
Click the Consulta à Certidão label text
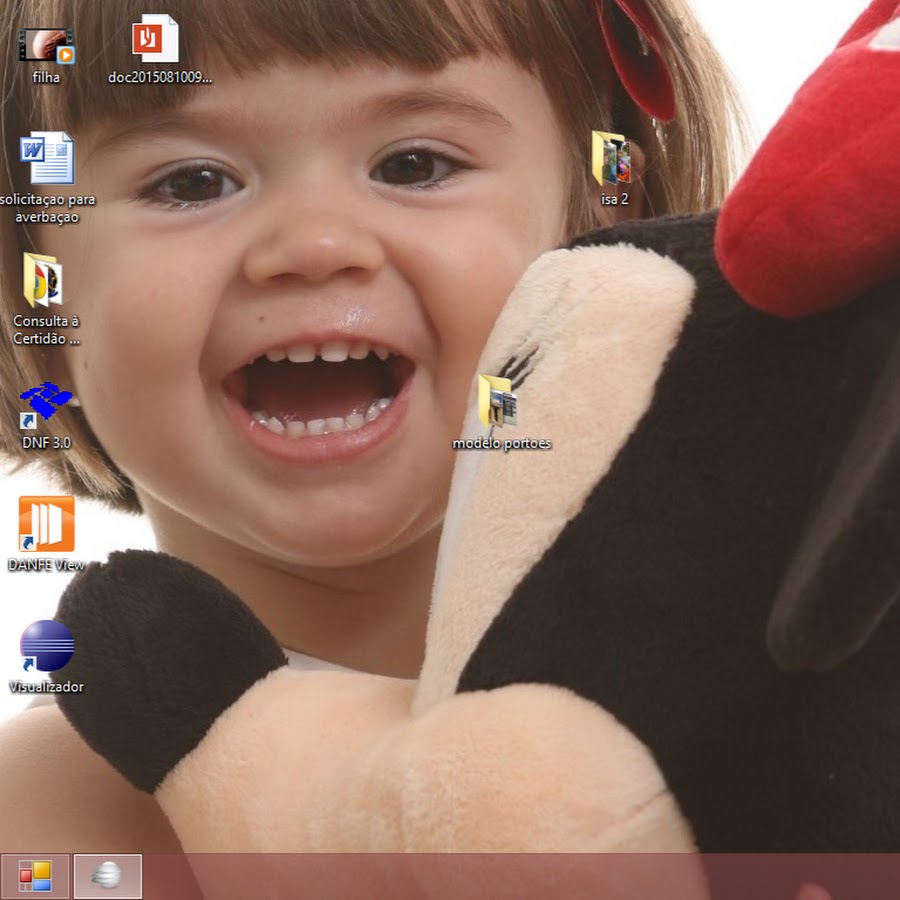pyautogui.click(x=46, y=329)
